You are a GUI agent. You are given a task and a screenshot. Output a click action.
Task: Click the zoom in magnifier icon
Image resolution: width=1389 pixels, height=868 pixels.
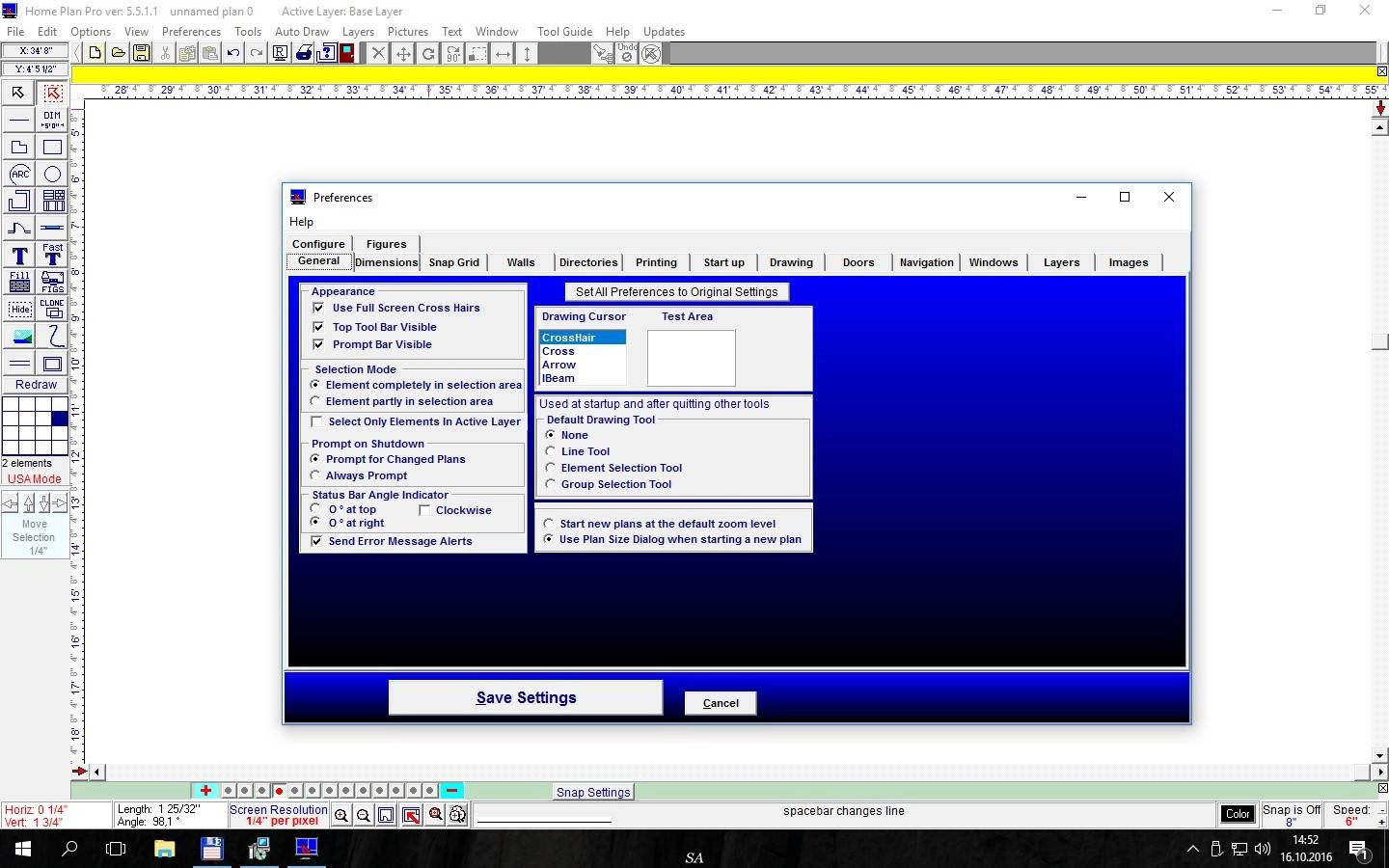coord(340,815)
